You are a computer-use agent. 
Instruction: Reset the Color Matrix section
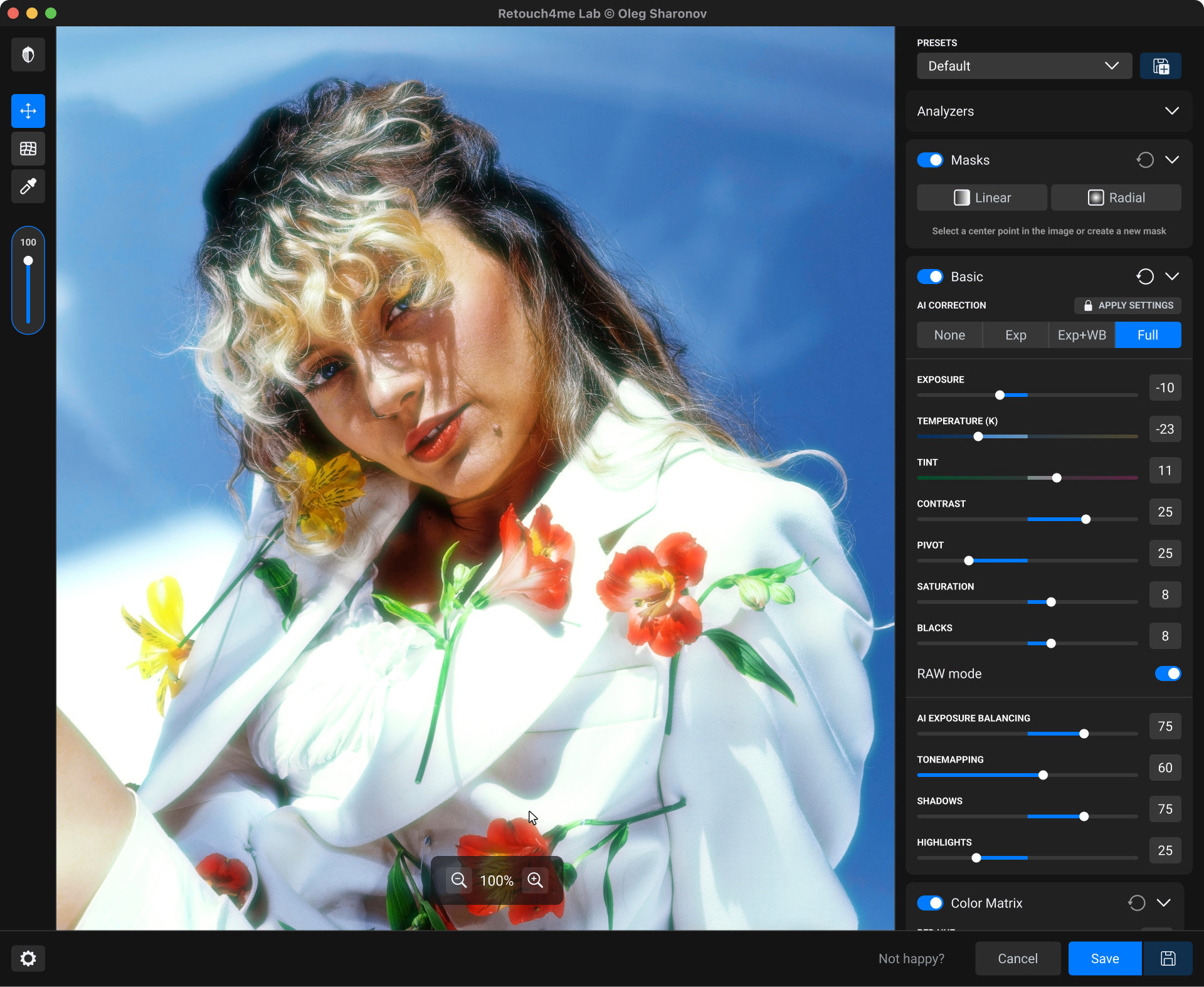tap(1137, 903)
